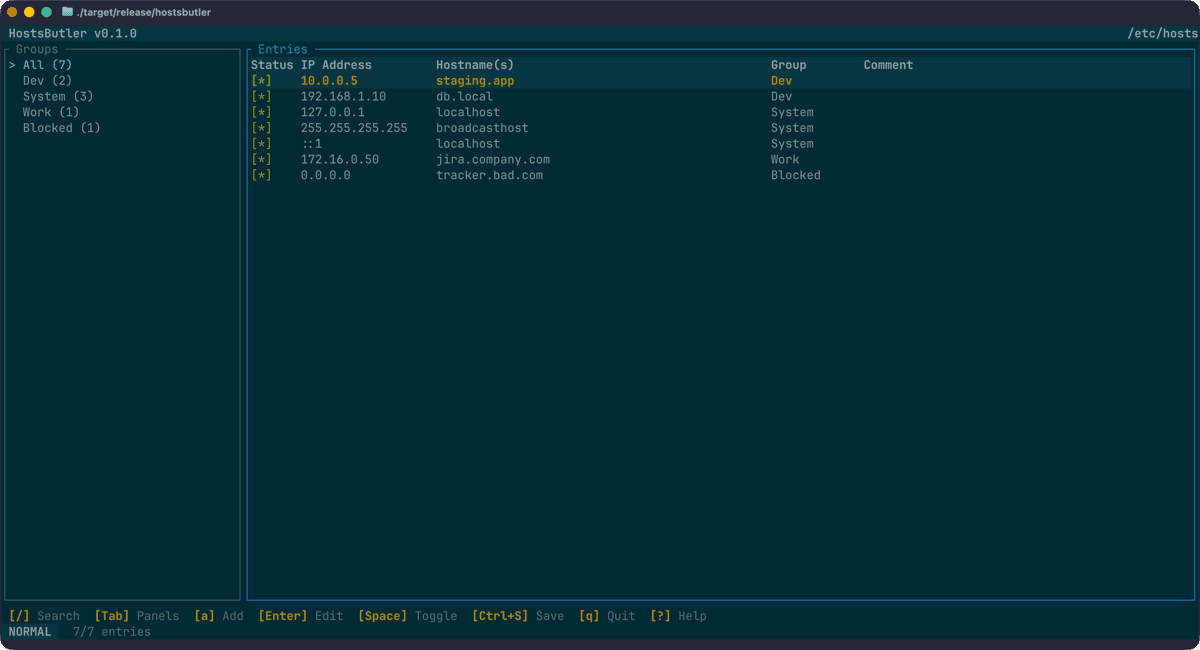1200x650 pixels.
Task: Toggle the broadcasthost entry status
Action: point(261,127)
